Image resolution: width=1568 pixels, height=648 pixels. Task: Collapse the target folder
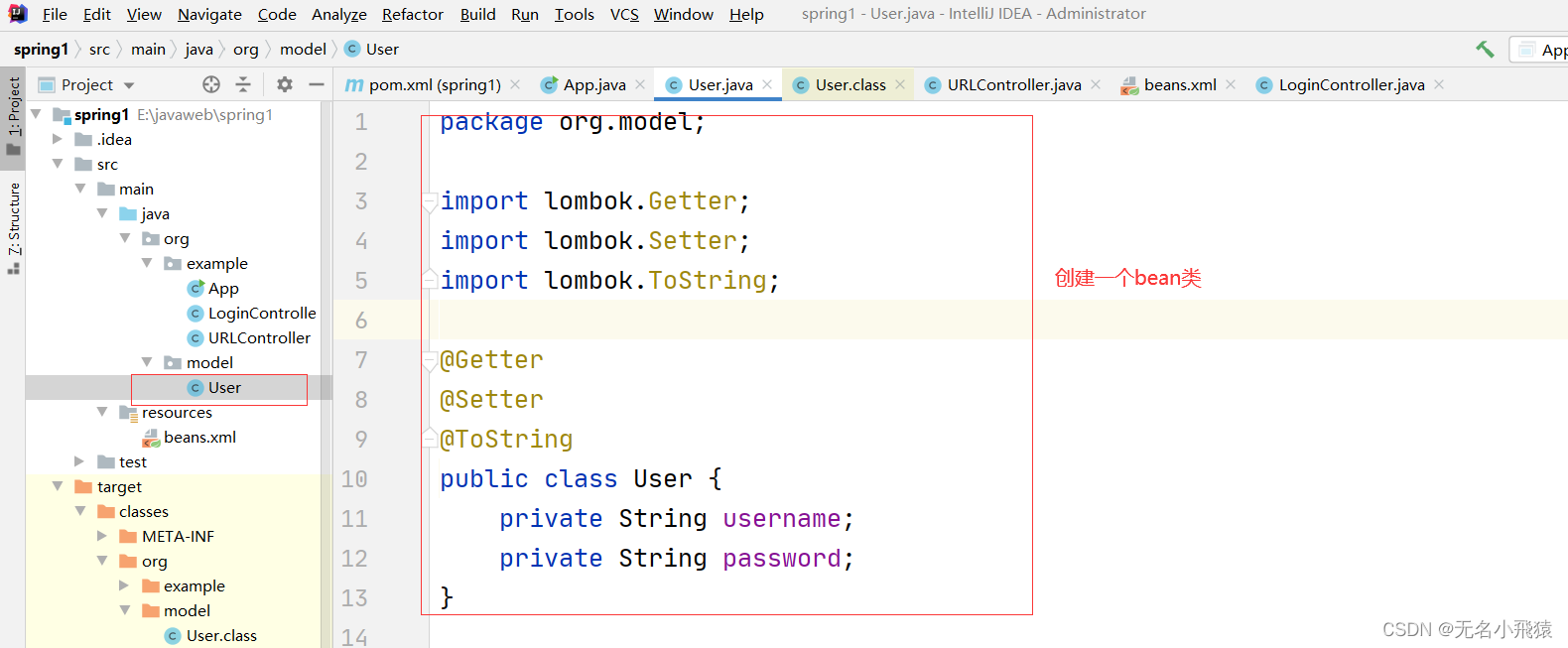[x=59, y=486]
